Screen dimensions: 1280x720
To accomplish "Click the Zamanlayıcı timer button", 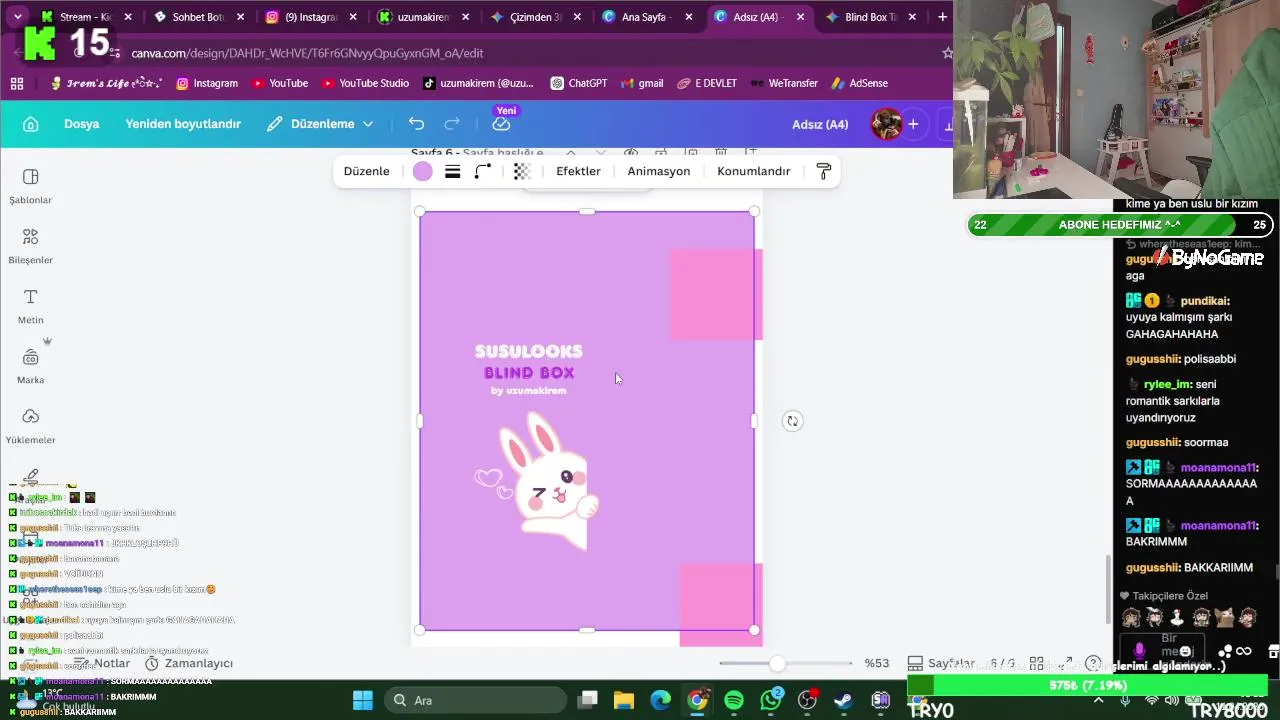I will tap(189, 663).
